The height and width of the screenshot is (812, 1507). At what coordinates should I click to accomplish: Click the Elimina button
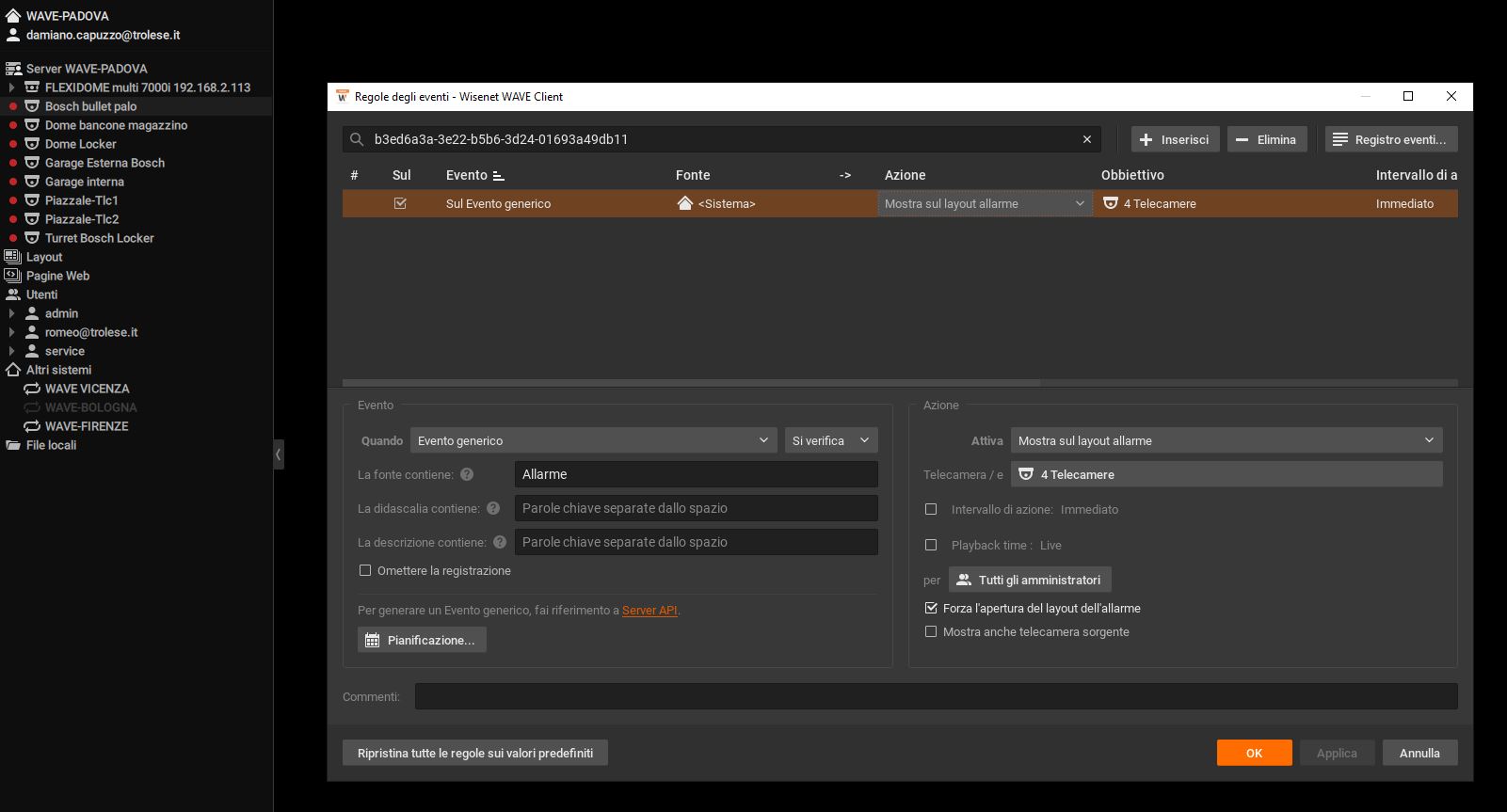1267,139
